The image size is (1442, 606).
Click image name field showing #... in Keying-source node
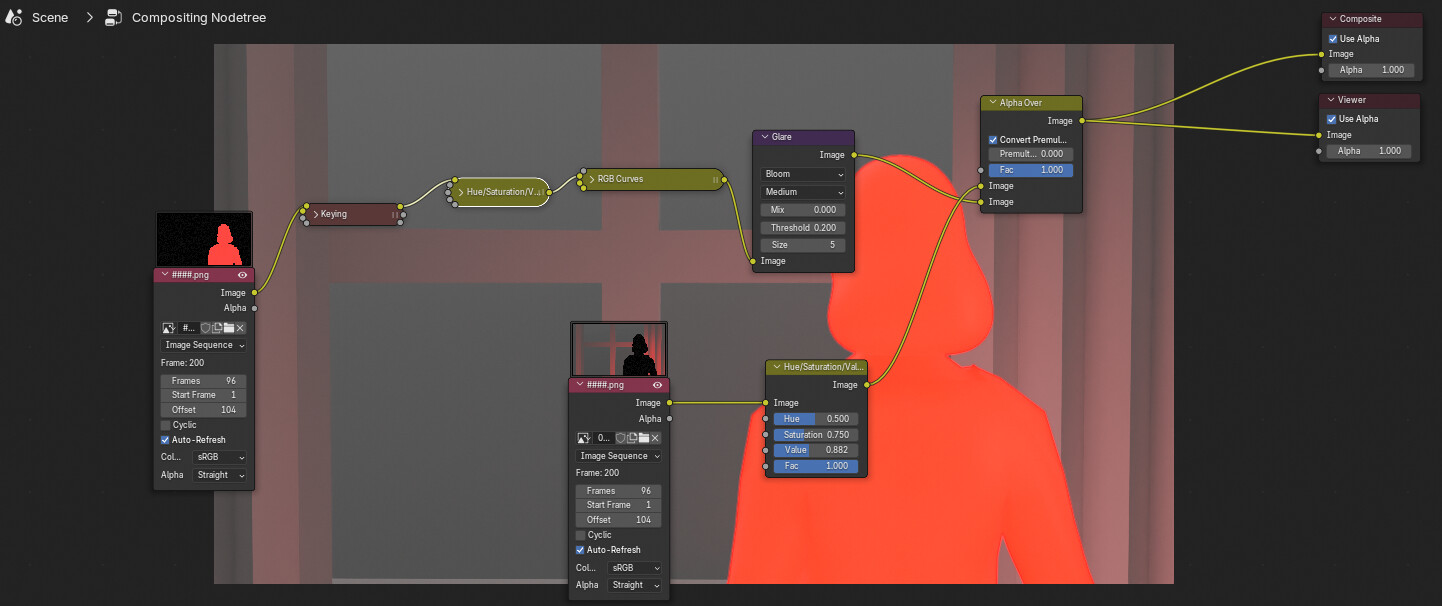[x=188, y=327]
